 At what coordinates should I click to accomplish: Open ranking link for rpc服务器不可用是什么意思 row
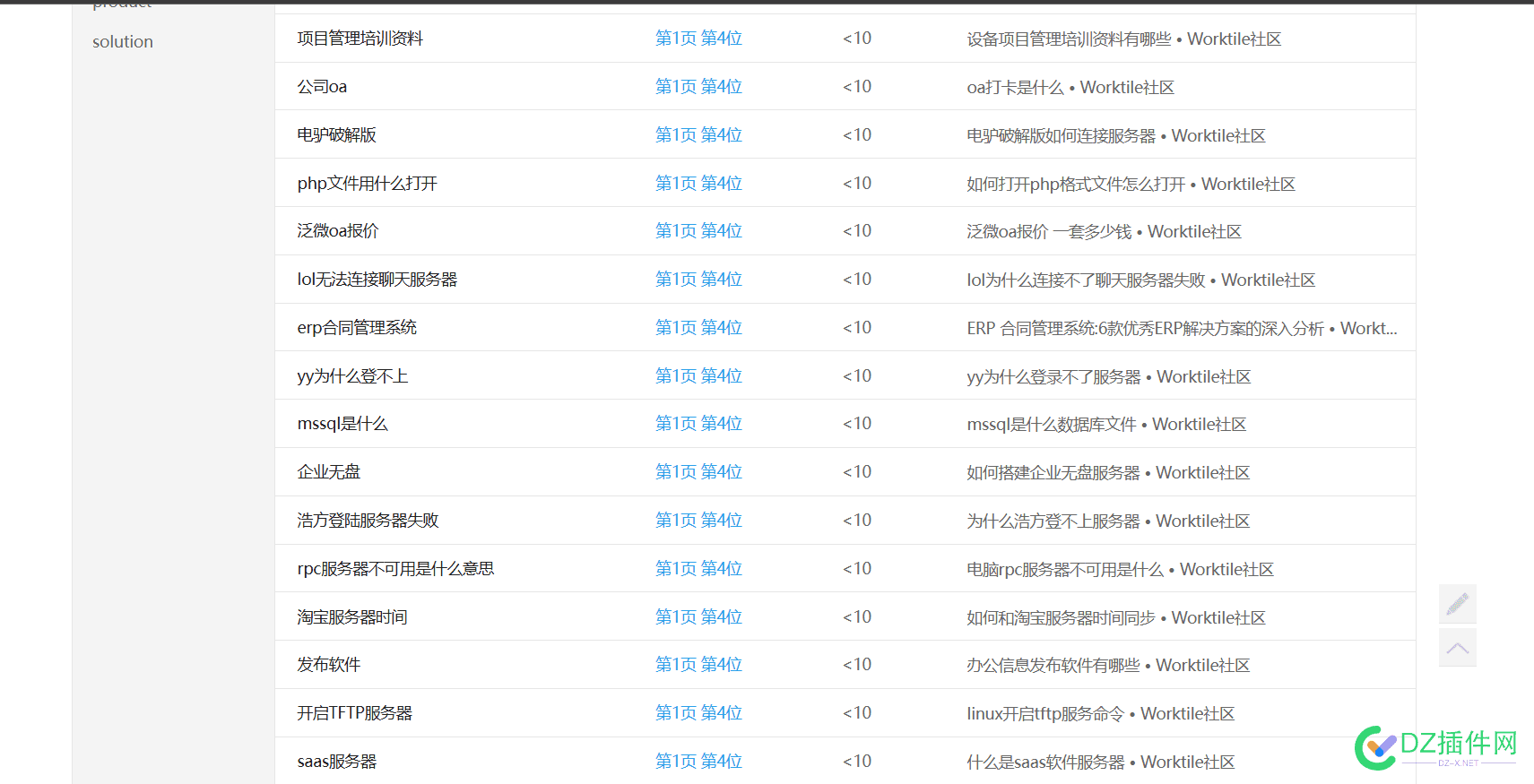698,569
